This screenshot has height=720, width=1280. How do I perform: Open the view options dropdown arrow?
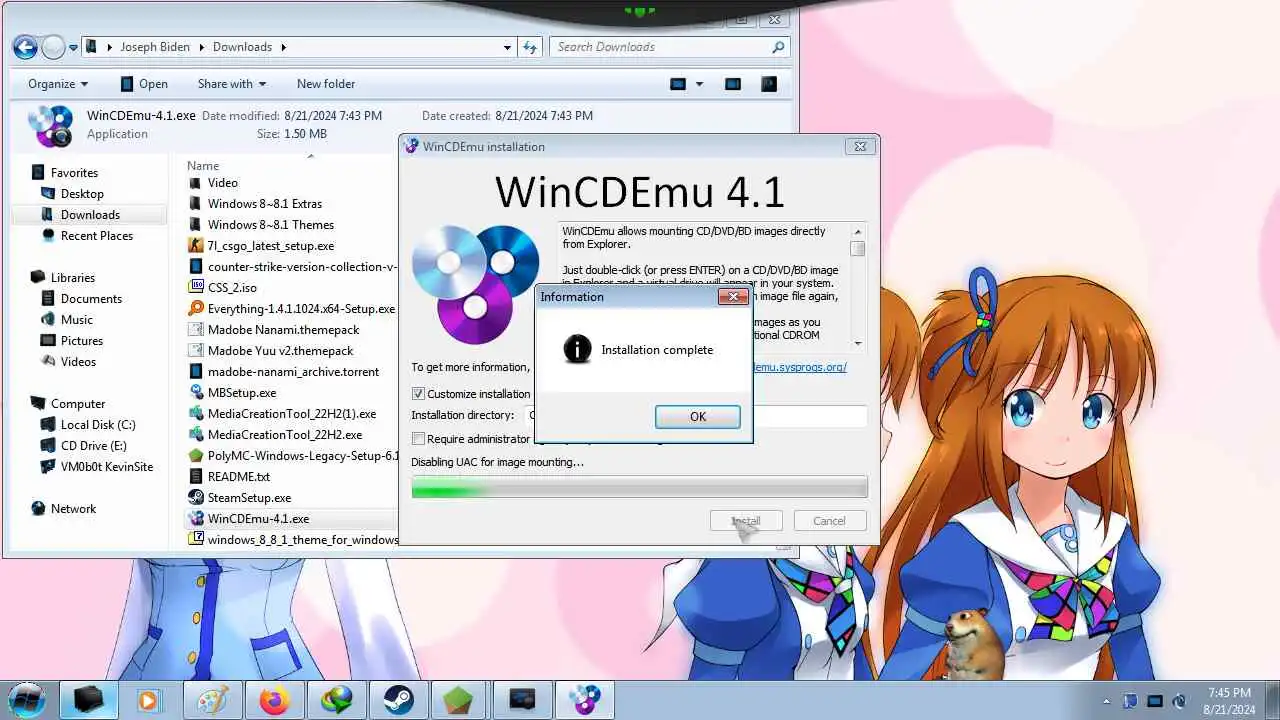pos(699,84)
